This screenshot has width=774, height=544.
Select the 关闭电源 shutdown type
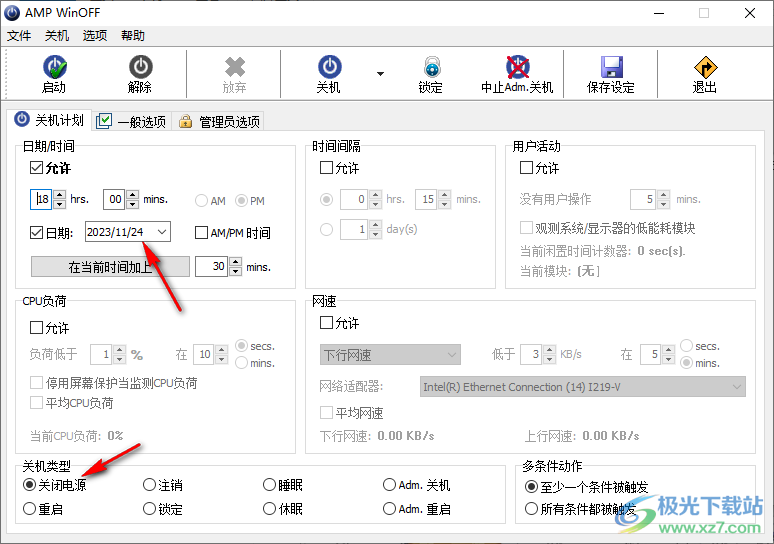[x=30, y=485]
